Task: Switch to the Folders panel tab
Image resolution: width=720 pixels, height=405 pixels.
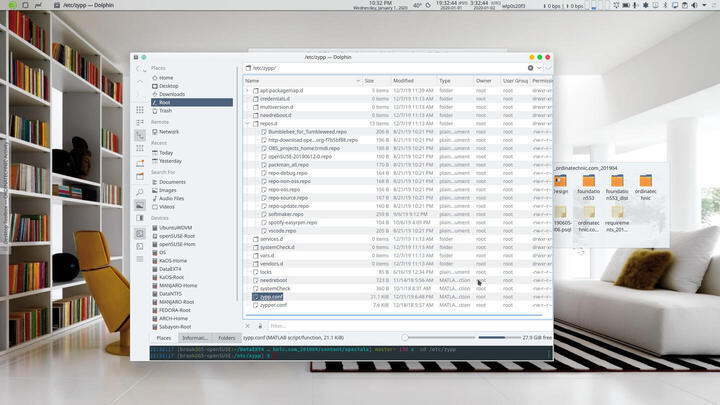Action: (226, 338)
